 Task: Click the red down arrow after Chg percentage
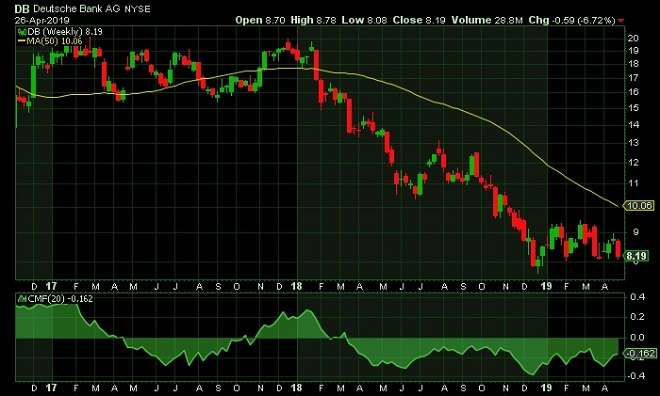(621, 20)
